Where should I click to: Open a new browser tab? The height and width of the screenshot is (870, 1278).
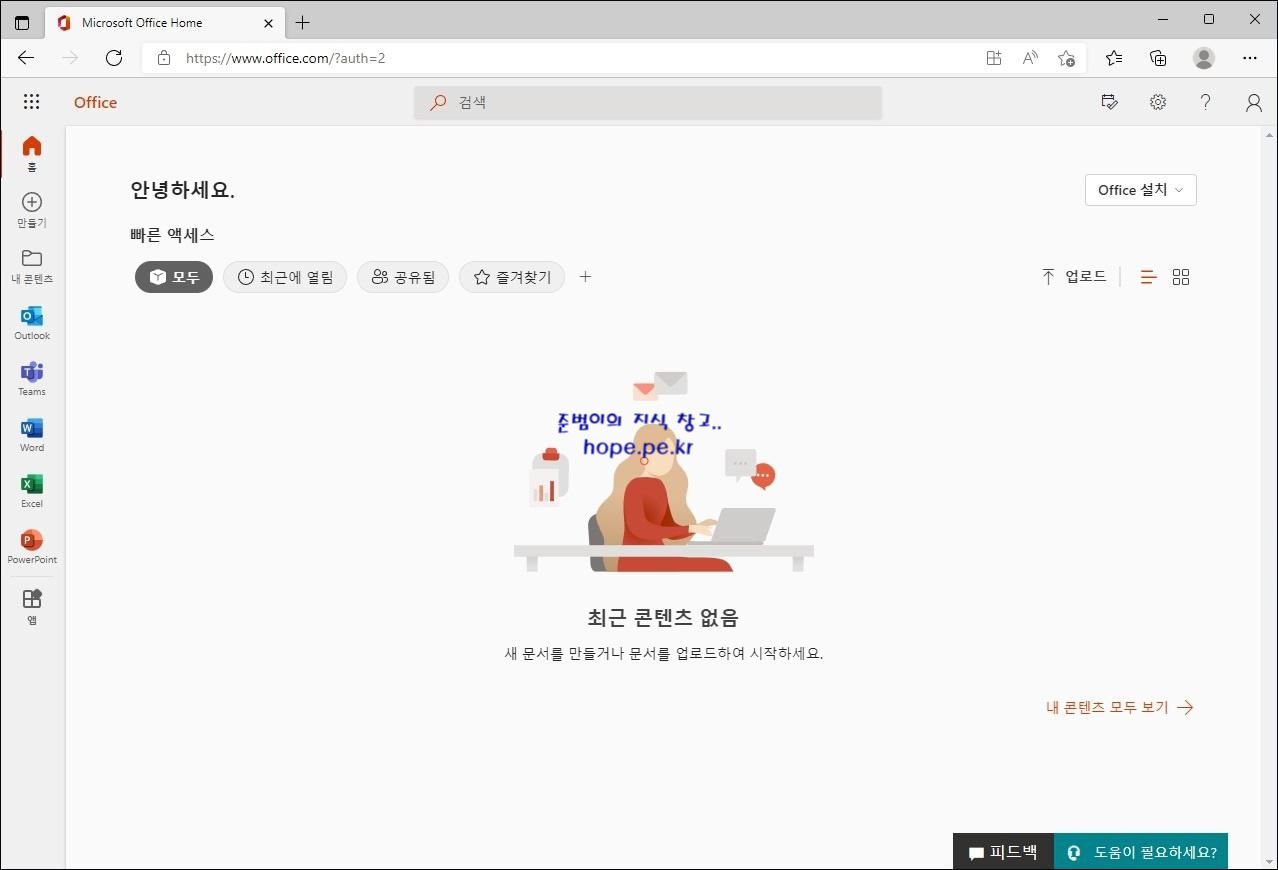[303, 22]
